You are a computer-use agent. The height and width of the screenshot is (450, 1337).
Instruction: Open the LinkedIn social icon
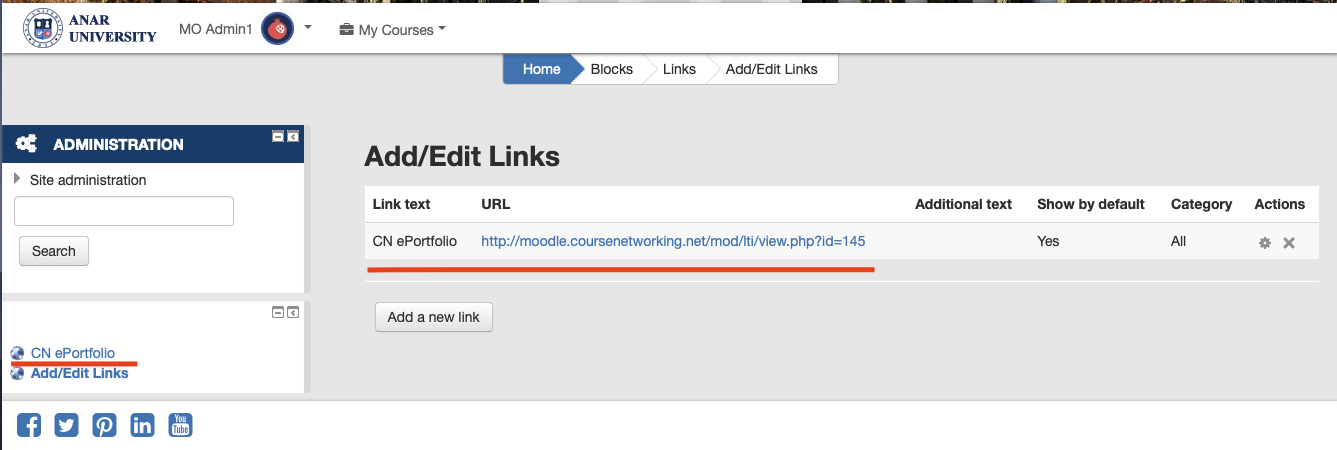tap(142, 425)
